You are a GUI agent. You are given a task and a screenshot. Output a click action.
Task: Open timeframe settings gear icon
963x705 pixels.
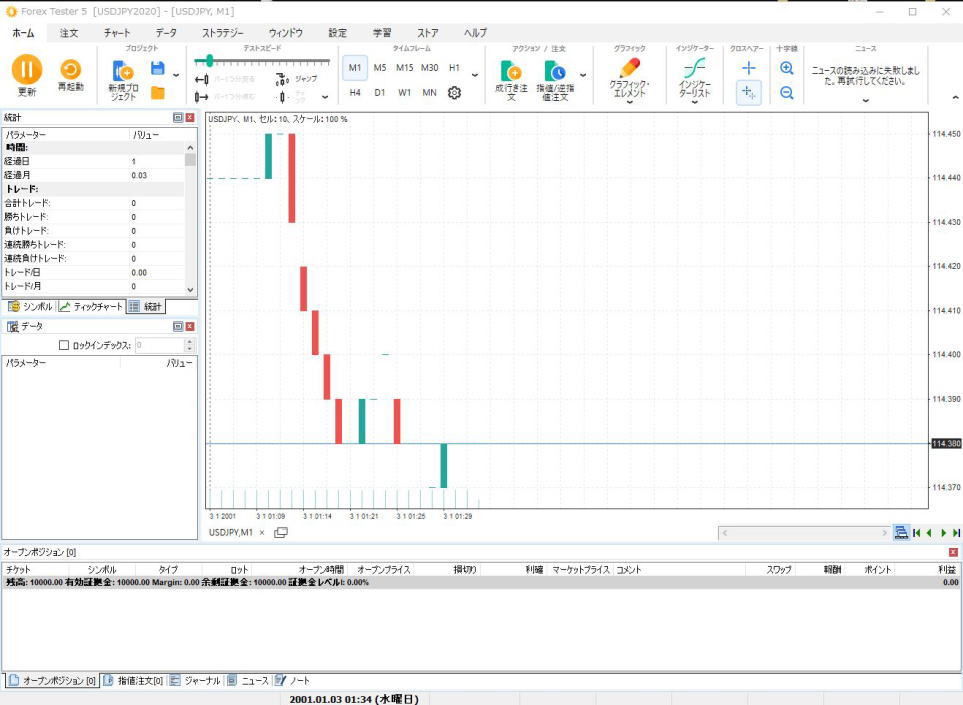454,93
